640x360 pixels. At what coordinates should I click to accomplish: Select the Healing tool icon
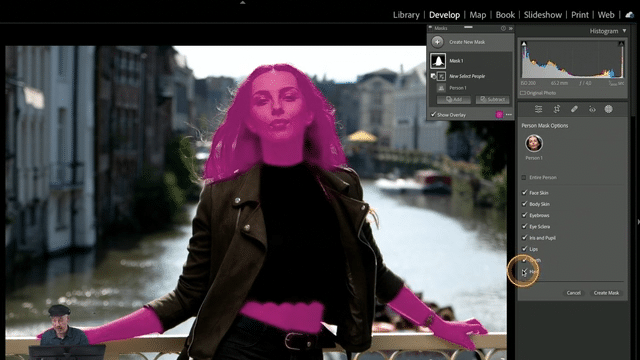coord(574,109)
